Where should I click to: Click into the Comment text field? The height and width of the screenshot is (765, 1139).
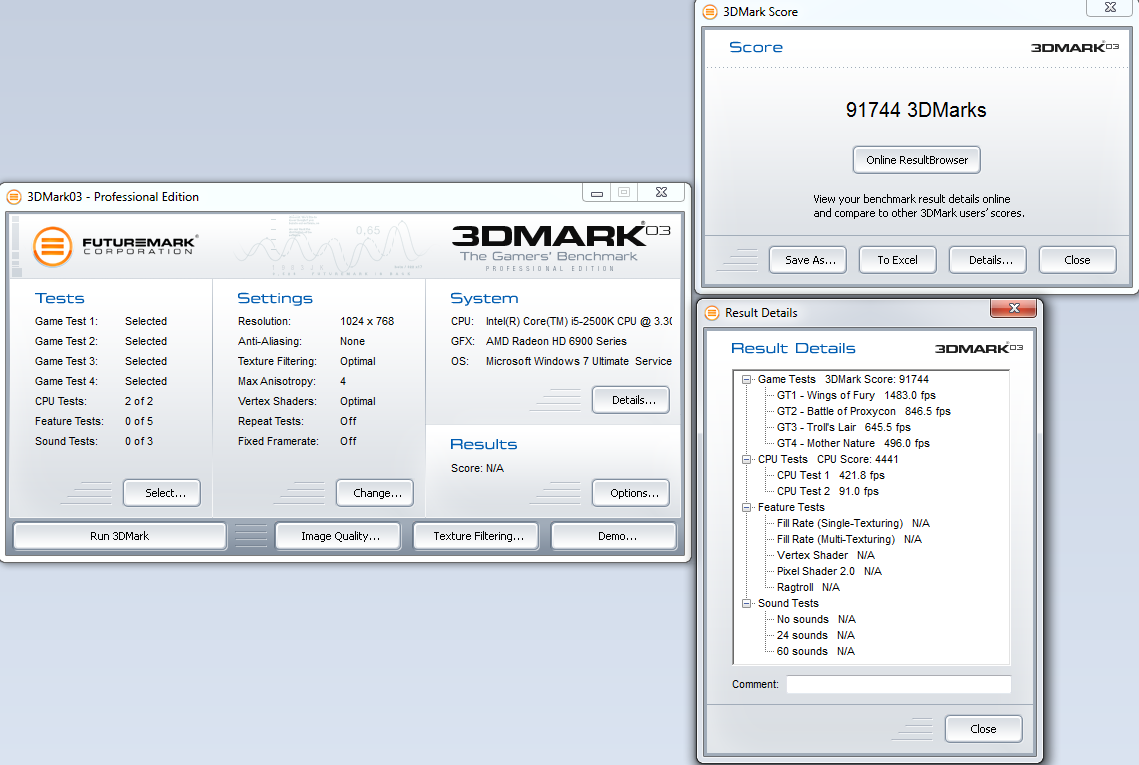point(897,685)
